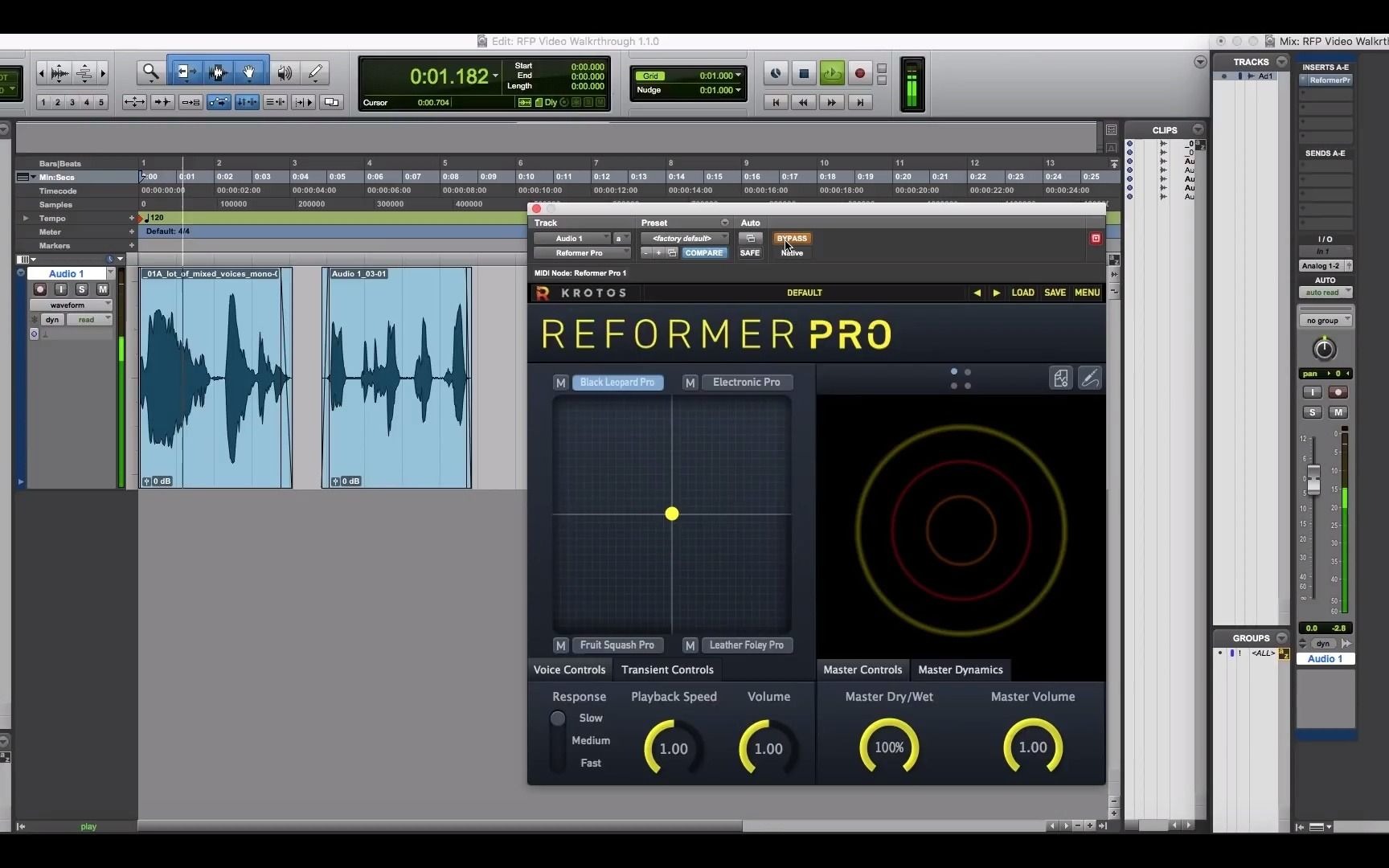Click the Master Dry/Wet knob
1389x868 pixels.
point(889,747)
